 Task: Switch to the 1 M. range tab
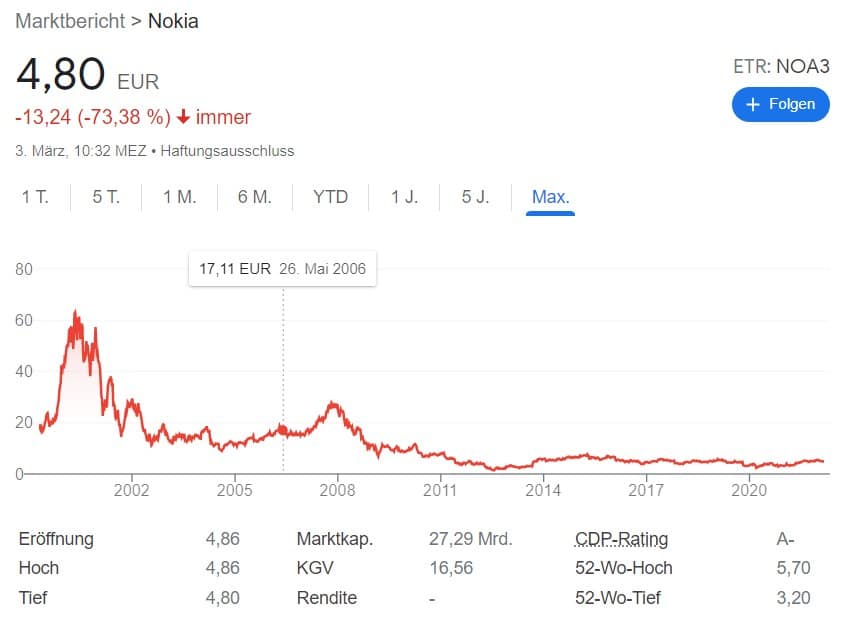click(179, 197)
